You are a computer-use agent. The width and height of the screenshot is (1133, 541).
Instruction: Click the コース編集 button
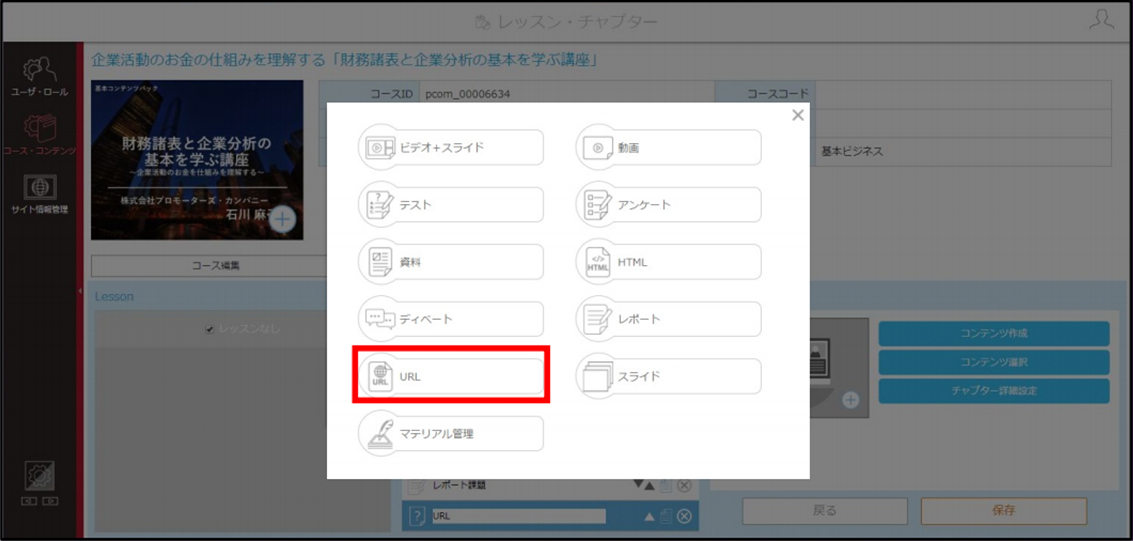tap(216, 265)
